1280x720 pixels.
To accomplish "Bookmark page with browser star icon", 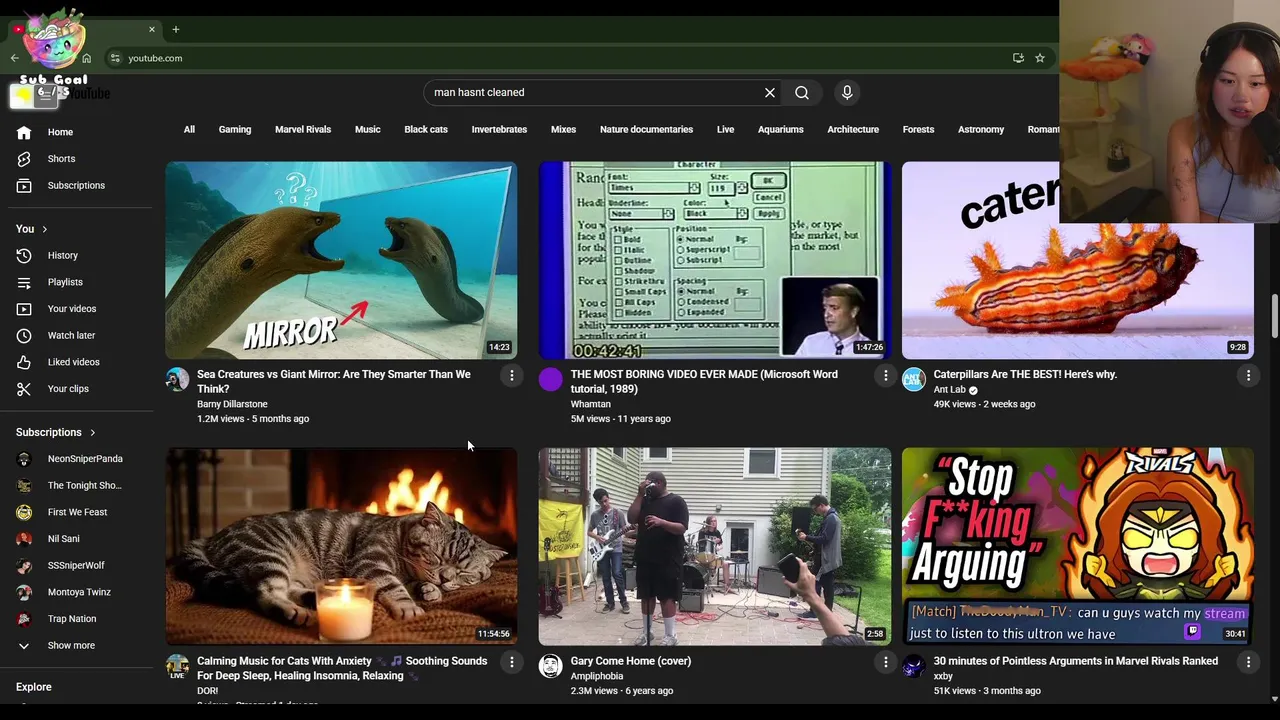I will pyautogui.click(x=1040, y=58).
